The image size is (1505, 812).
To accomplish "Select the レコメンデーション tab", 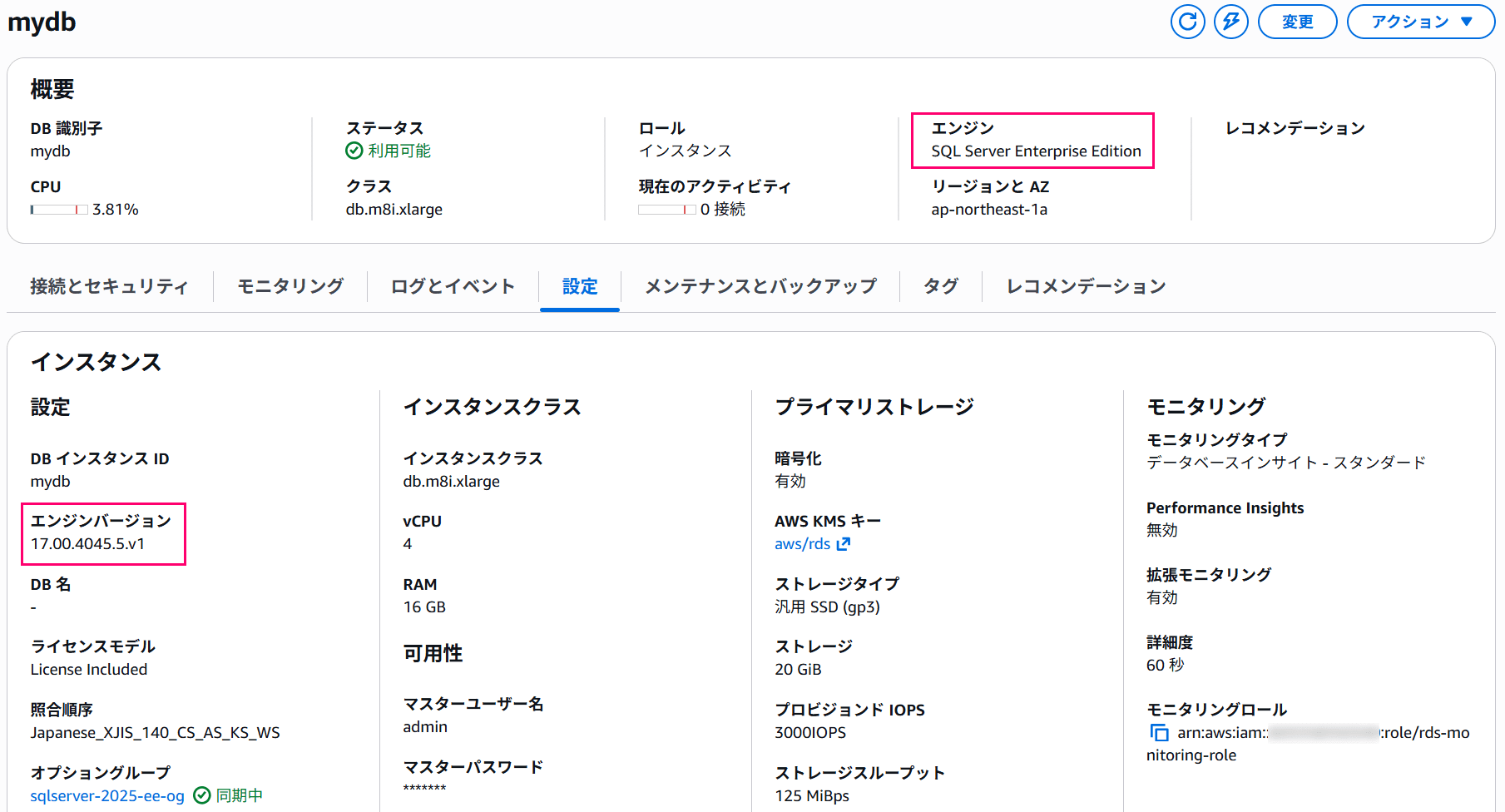I will (1086, 286).
